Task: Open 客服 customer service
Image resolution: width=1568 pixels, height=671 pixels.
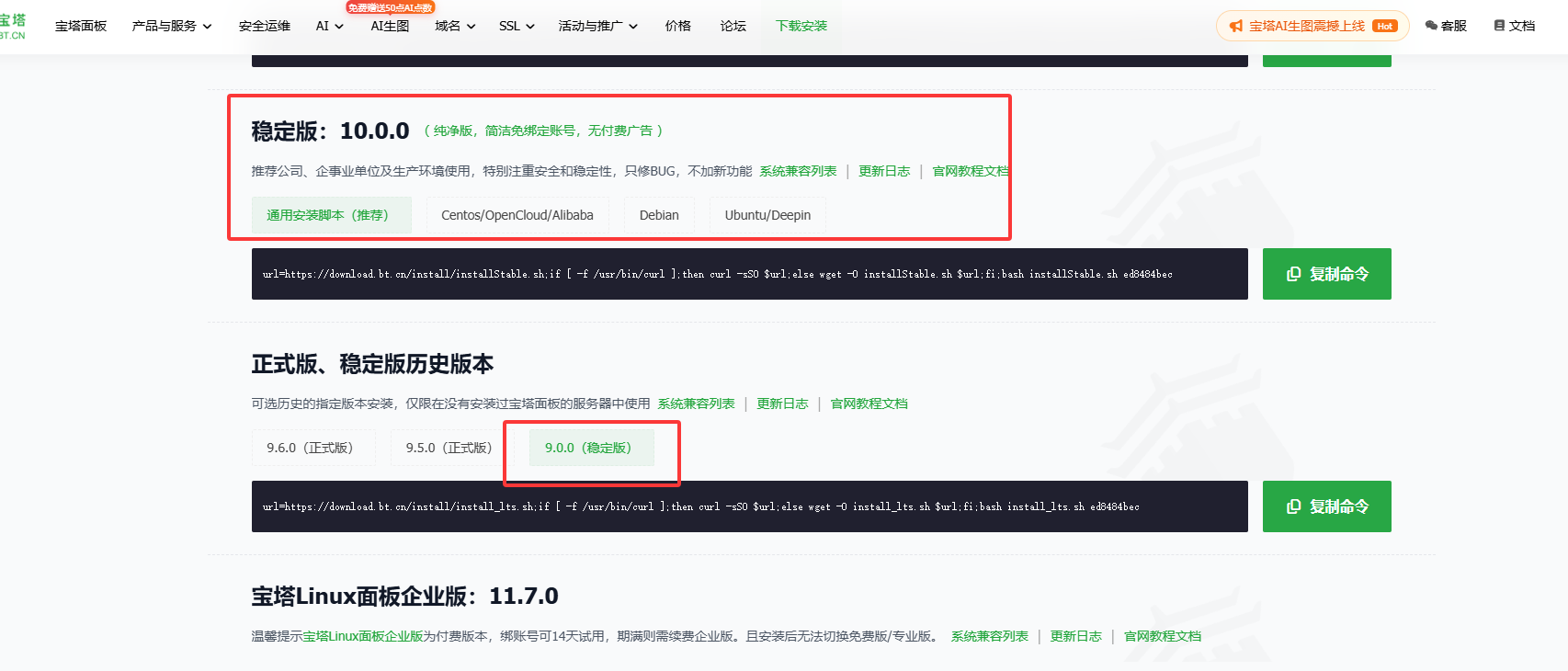Action: [x=1446, y=26]
